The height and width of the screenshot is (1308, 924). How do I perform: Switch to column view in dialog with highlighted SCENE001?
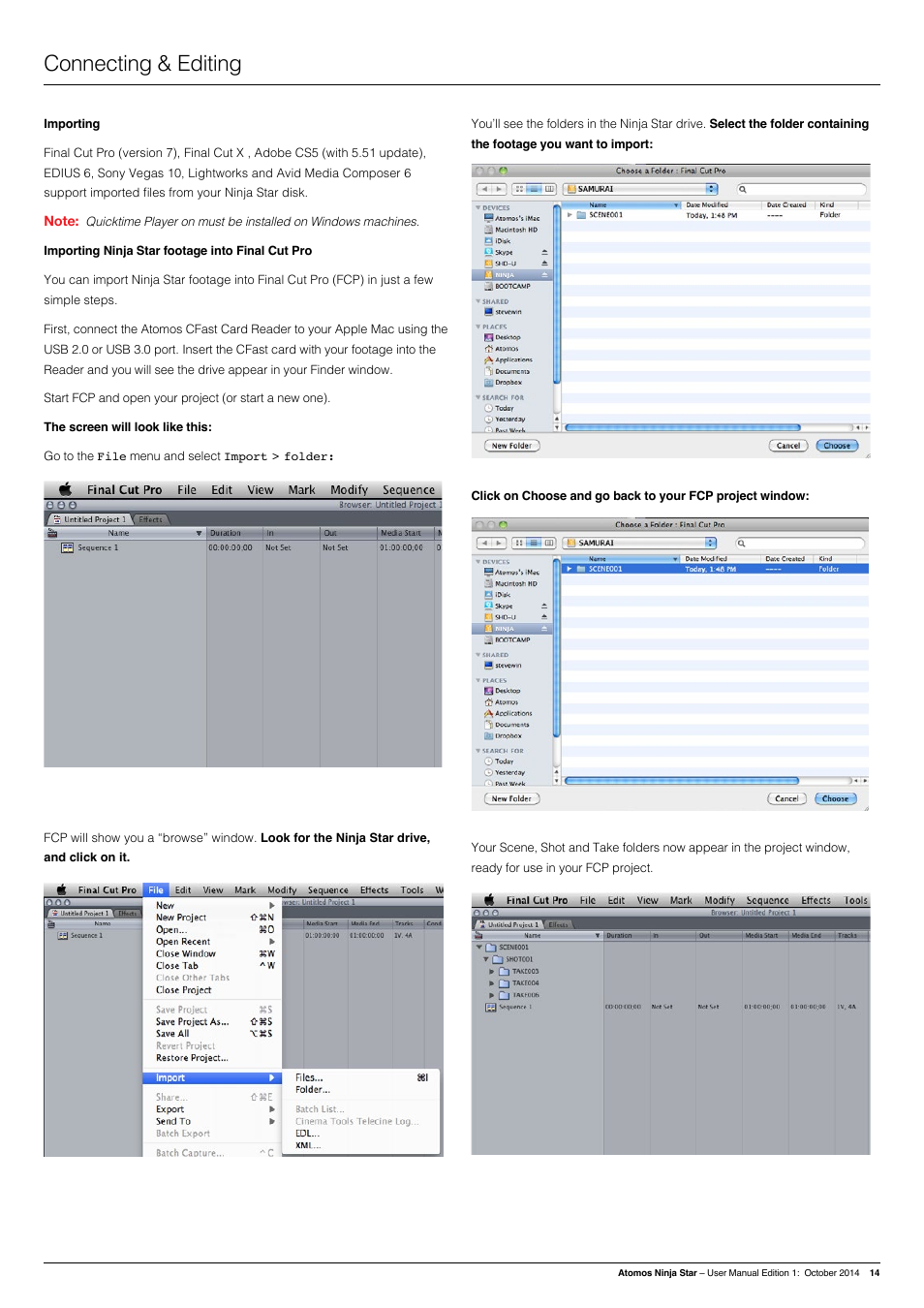549,543
